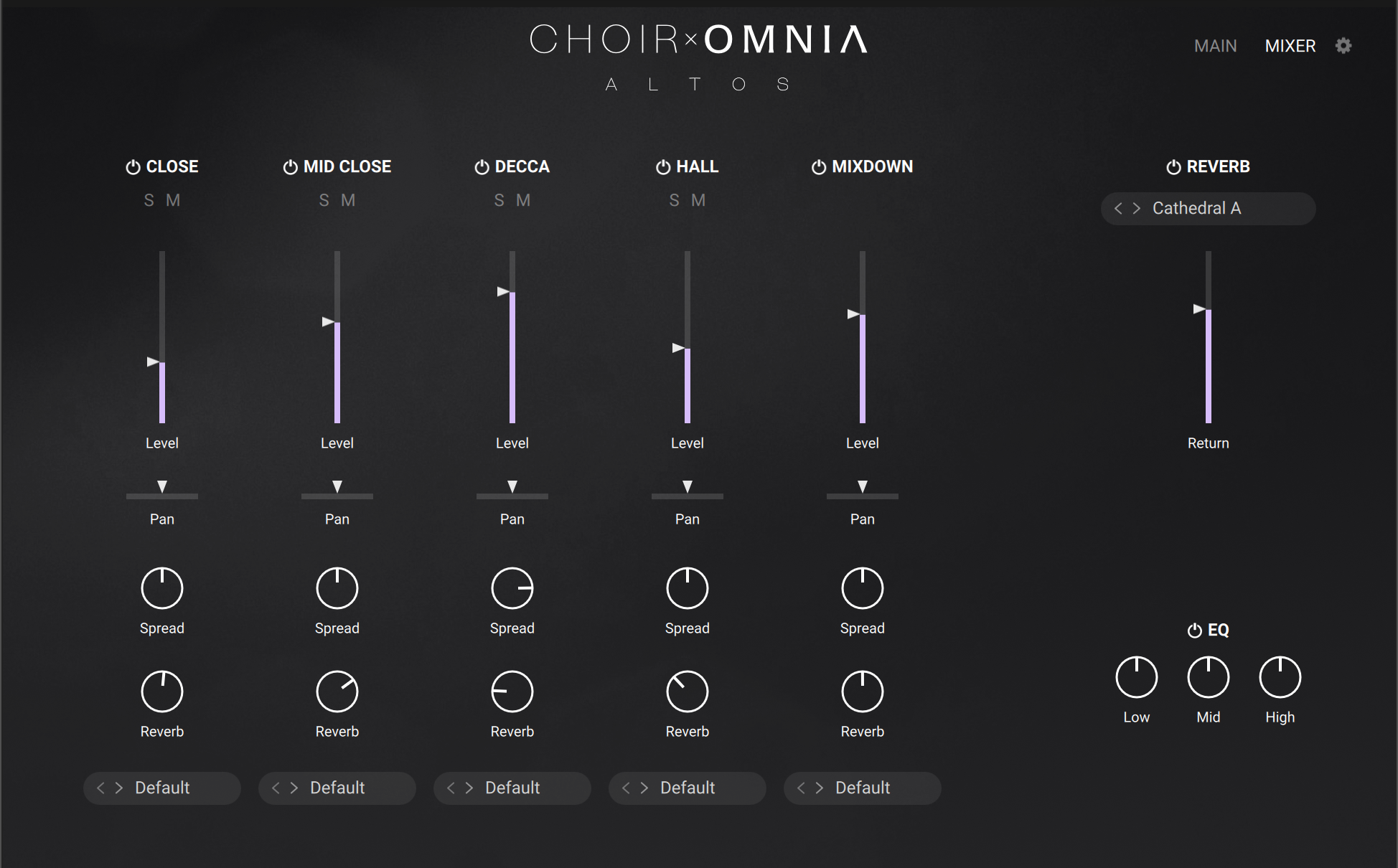Switch to the MIXER tab
This screenshot has height=868, width=1398.
[x=1290, y=46]
